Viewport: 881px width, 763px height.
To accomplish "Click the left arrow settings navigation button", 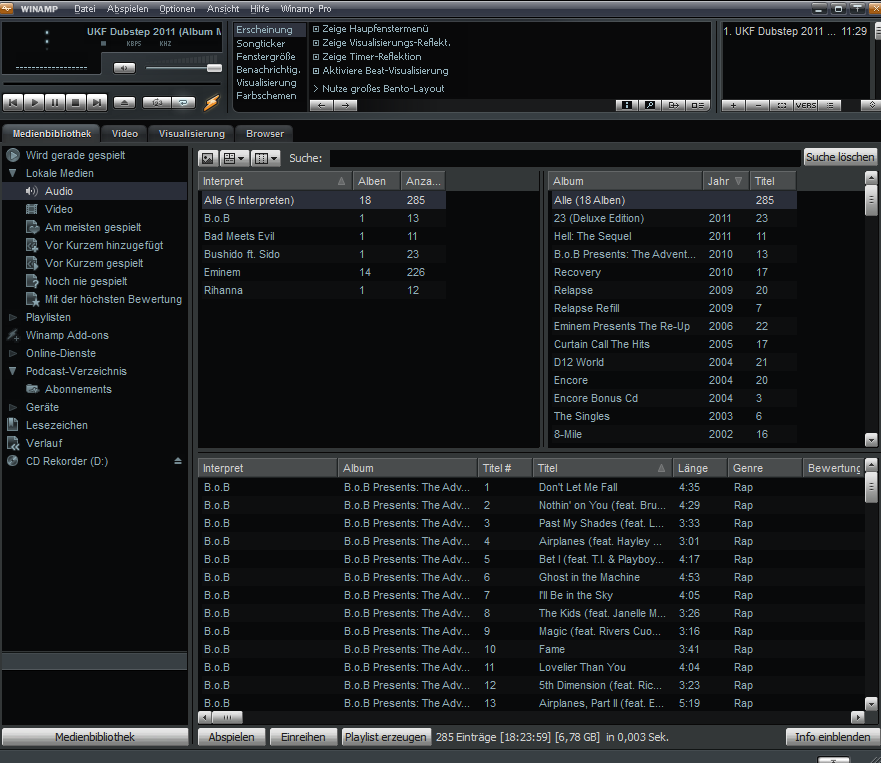I will pyautogui.click(x=321, y=105).
